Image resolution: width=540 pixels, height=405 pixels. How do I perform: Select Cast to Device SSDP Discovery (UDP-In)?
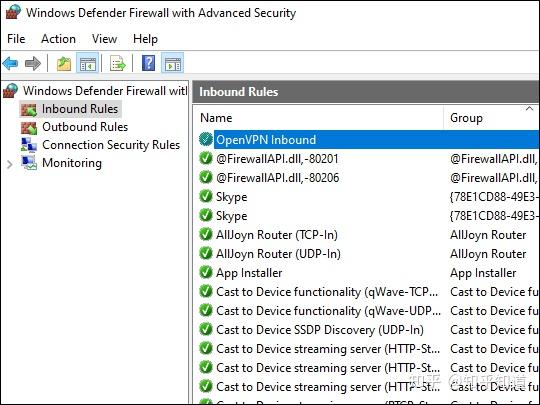[320, 330]
